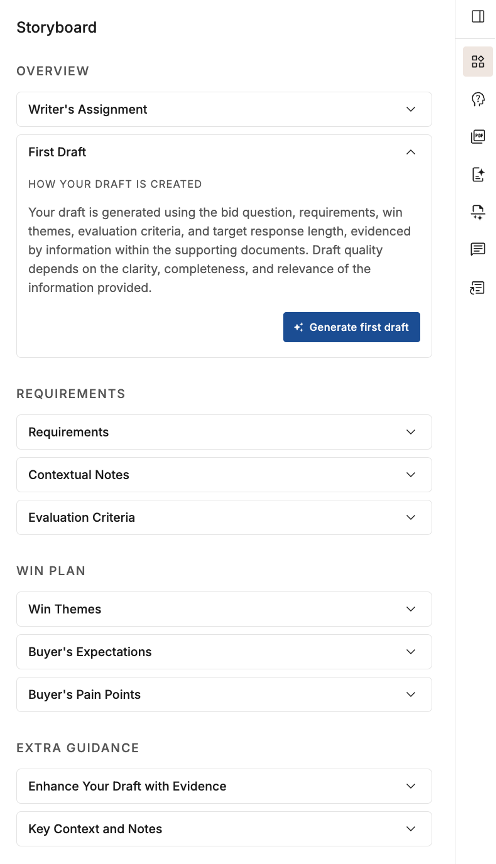Collapse the First Draft section
Screen dimensions: 496x864
(x=411, y=152)
